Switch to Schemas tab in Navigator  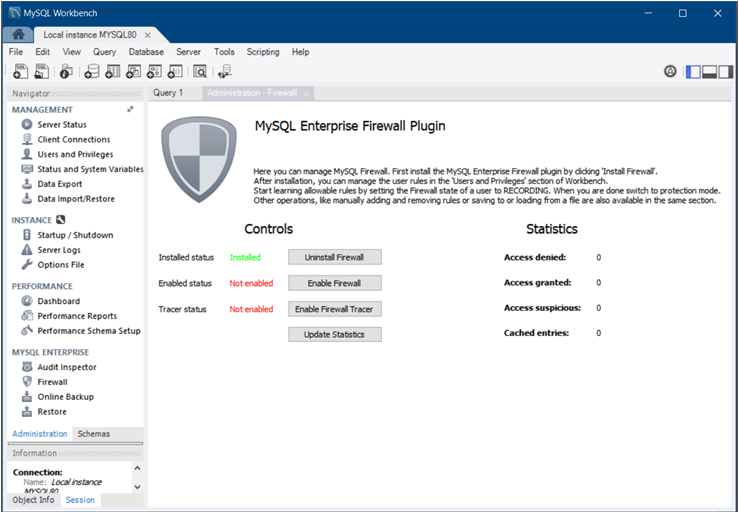94,434
